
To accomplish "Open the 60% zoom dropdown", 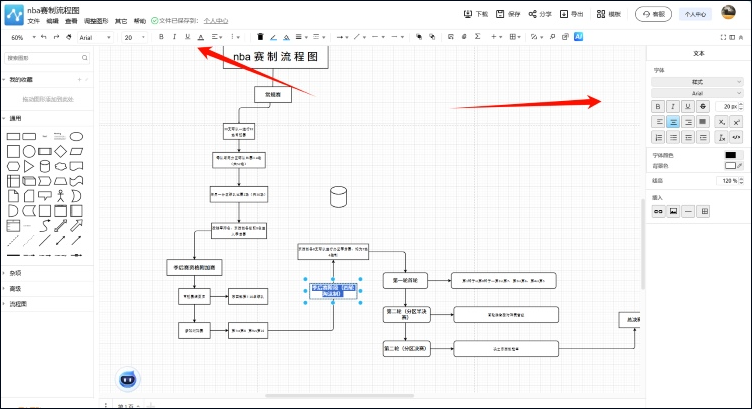I will click(x=20, y=37).
